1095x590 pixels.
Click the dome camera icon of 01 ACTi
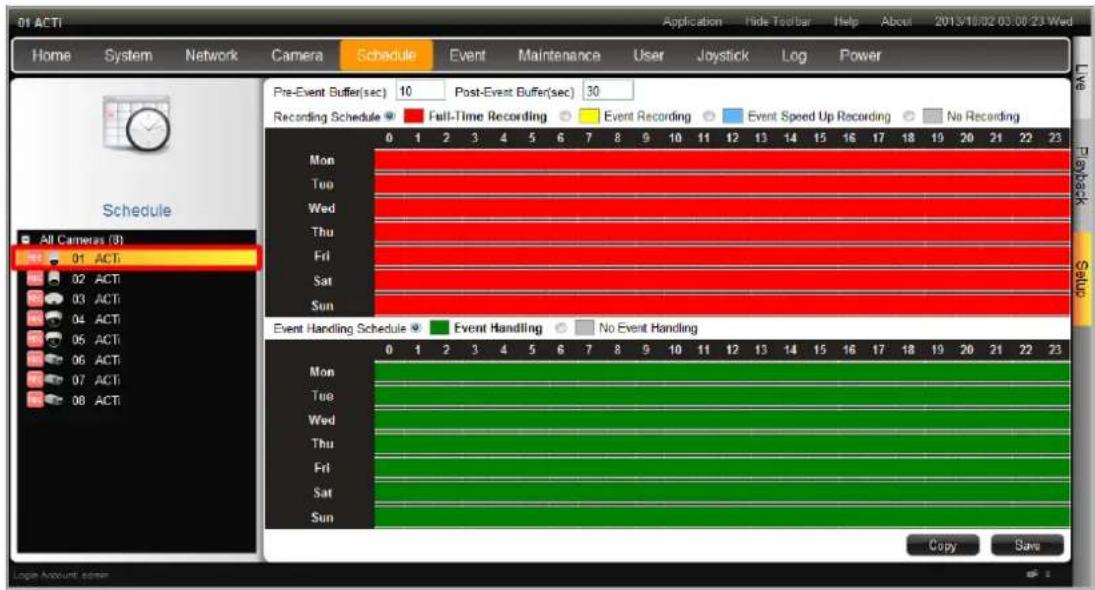point(54,258)
